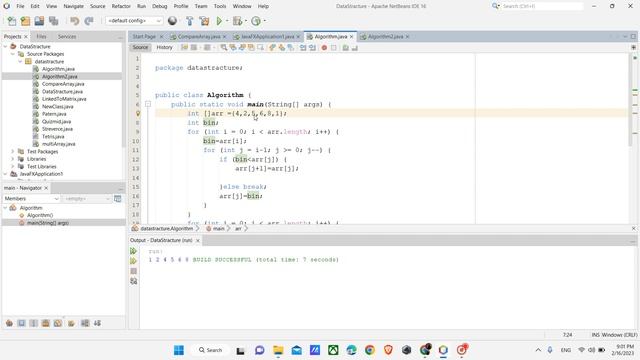
Task: Click the Quick Search magnifier icon
Action: pos(495,6)
